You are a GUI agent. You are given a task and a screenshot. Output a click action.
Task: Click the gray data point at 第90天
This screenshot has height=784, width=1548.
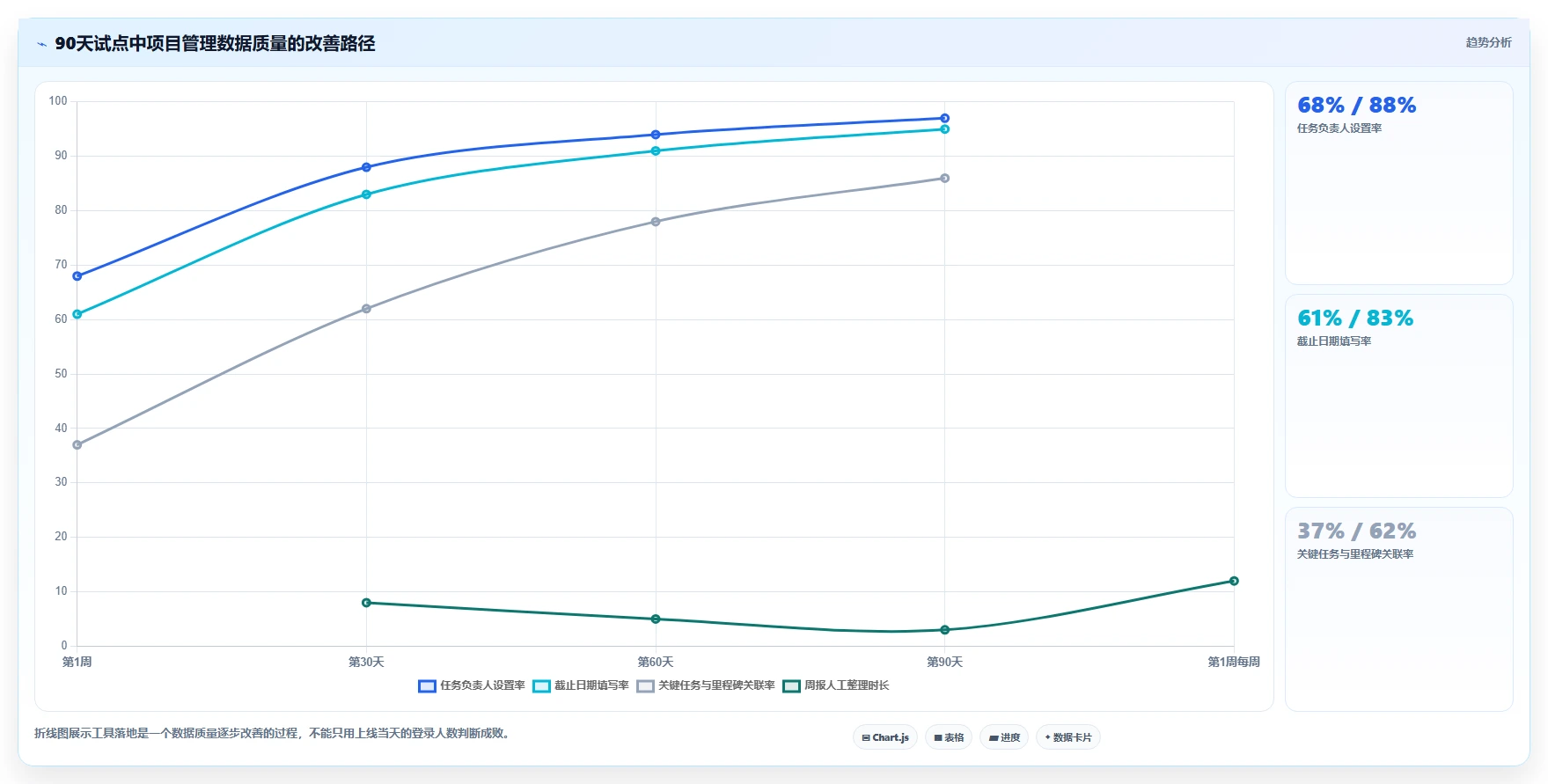pyautogui.click(x=944, y=179)
